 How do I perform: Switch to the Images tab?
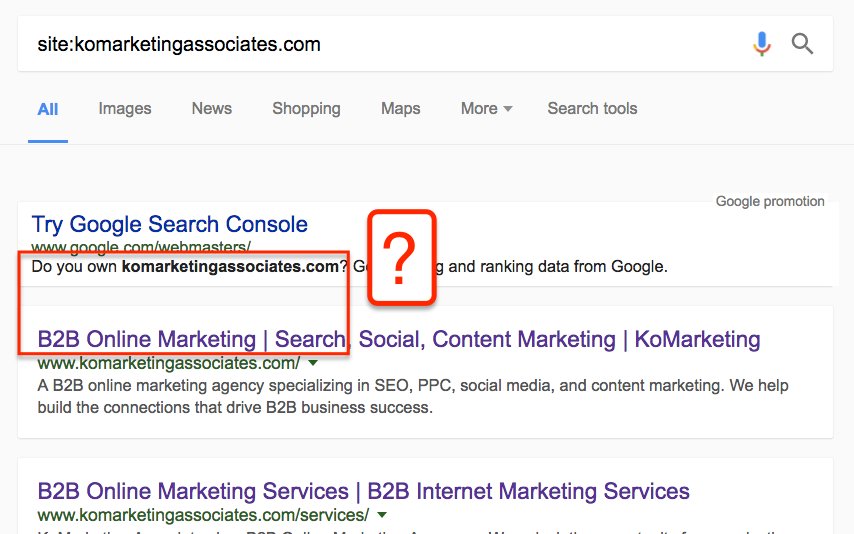125,109
